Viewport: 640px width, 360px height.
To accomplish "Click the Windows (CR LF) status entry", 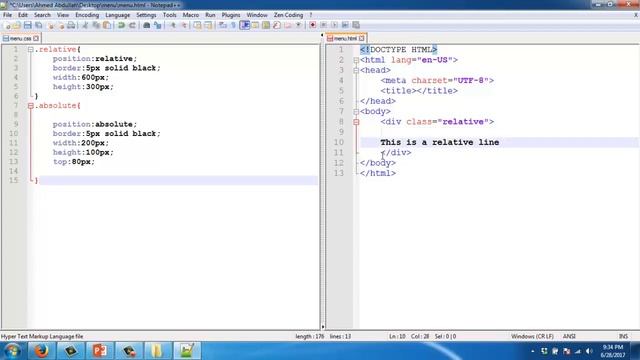I will pos(532,336).
